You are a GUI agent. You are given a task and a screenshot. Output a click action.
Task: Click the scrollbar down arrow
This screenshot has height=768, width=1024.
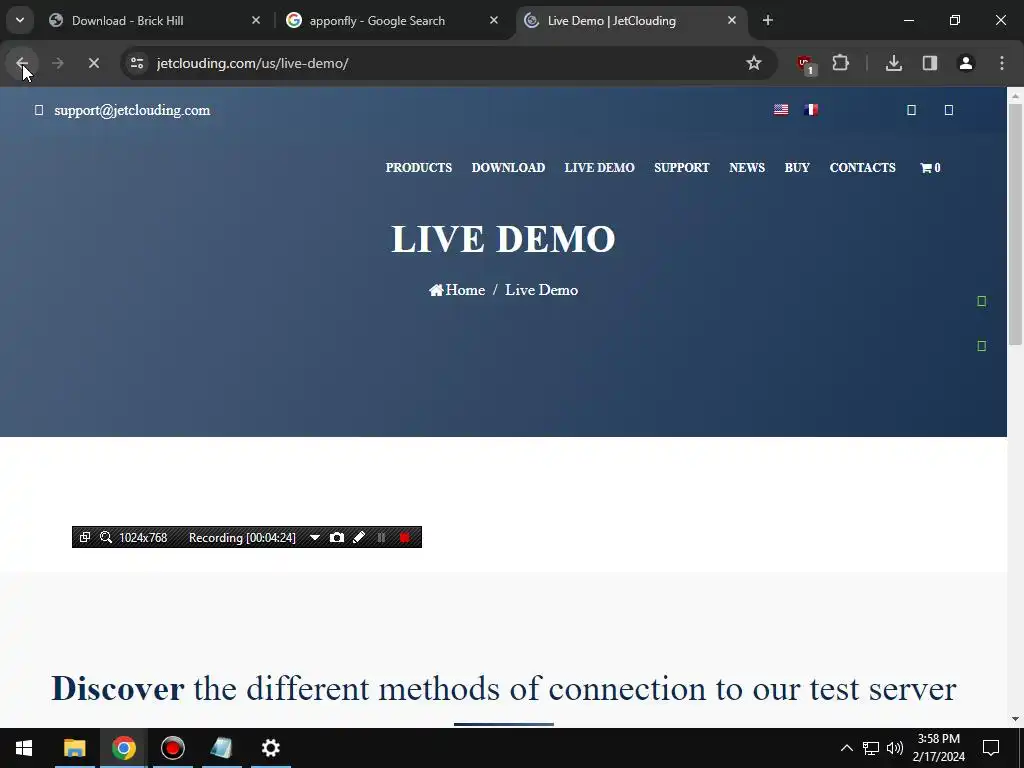[x=1016, y=719]
